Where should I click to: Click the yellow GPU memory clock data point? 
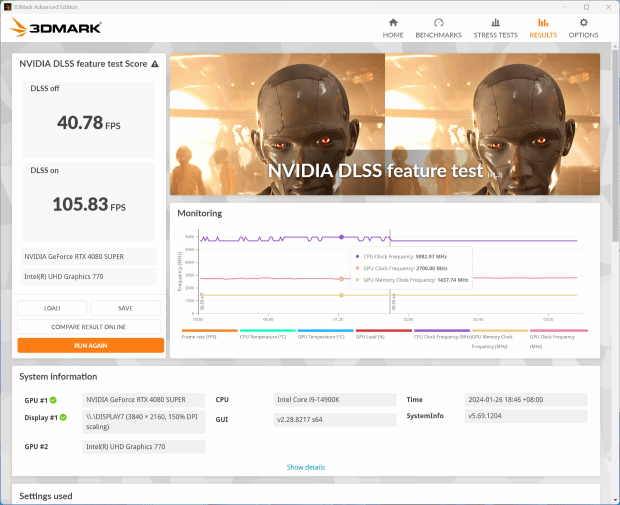click(341, 295)
